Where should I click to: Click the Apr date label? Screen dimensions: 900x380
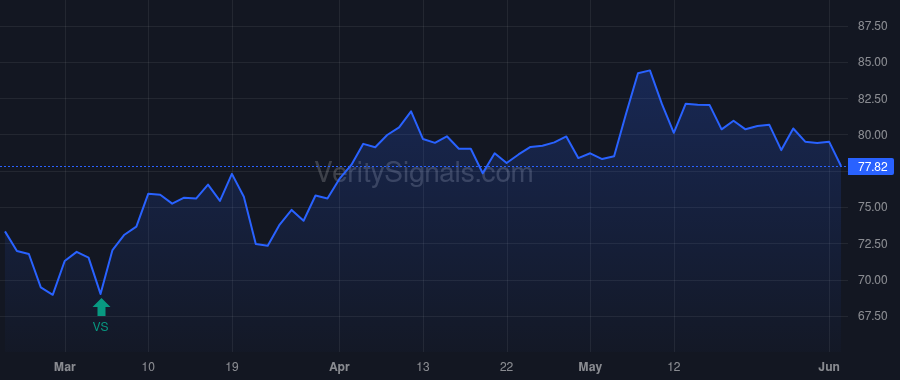339,367
